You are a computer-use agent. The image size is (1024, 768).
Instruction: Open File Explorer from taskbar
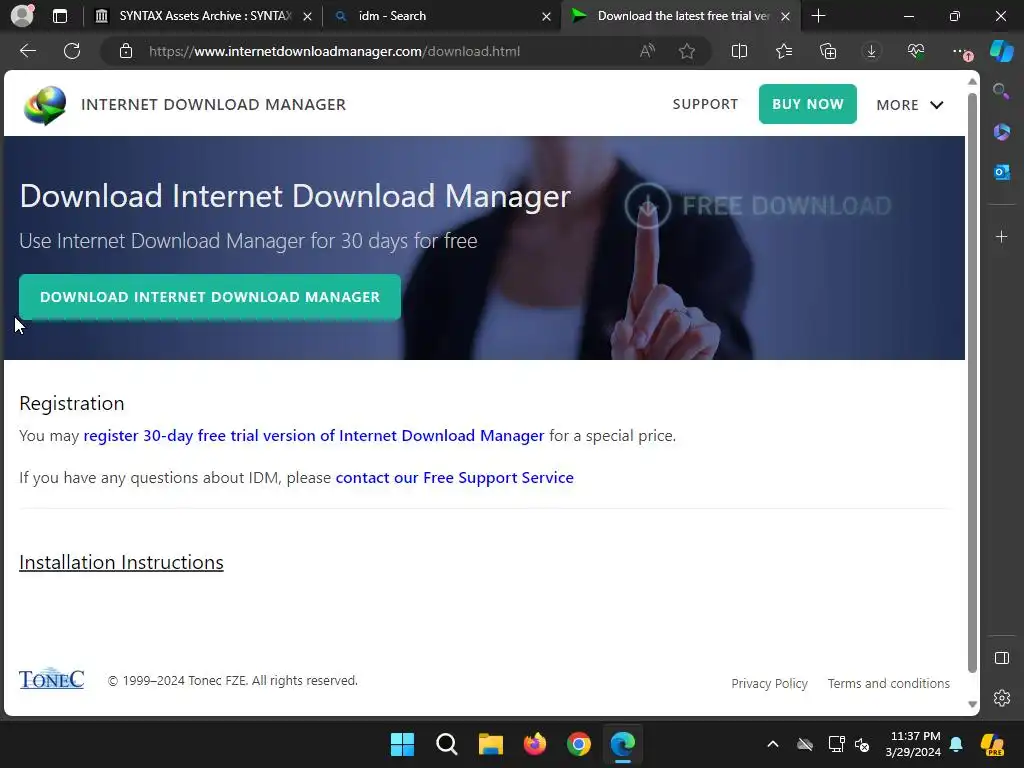pyautogui.click(x=490, y=744)
